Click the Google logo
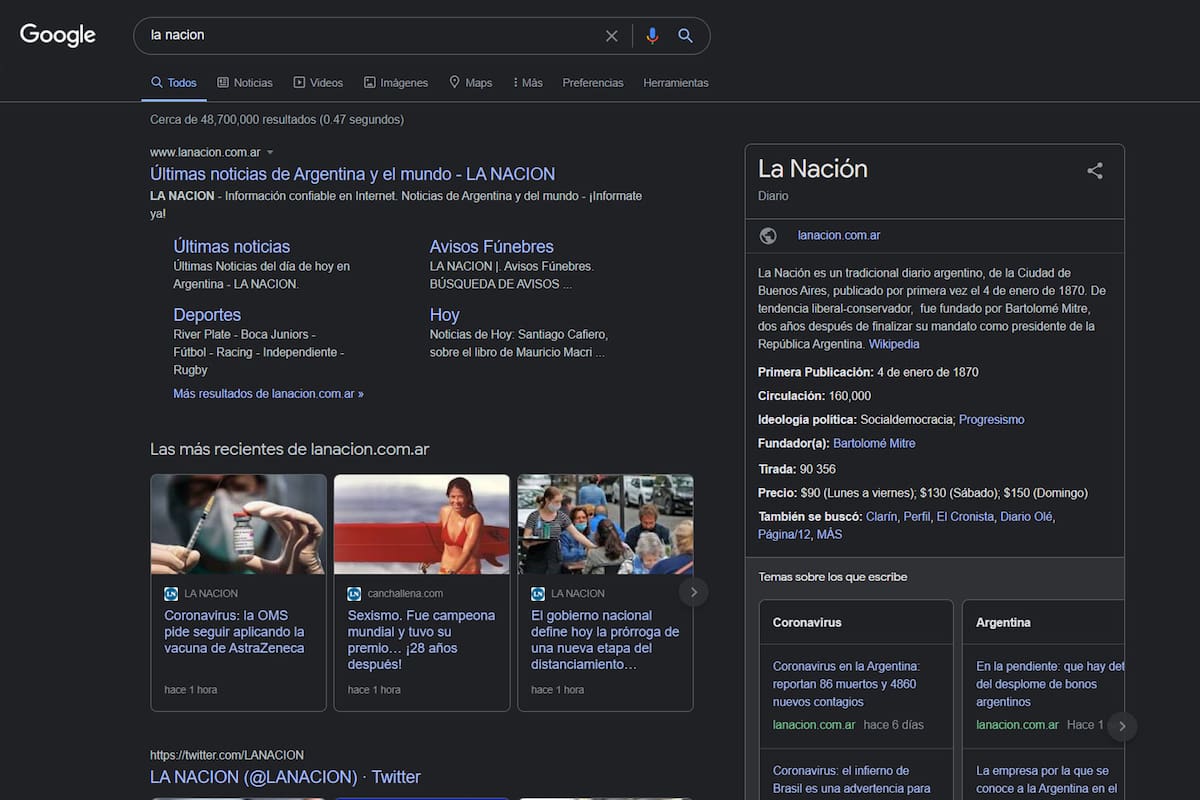This screenshot has height=800, width=1200. 57,34
